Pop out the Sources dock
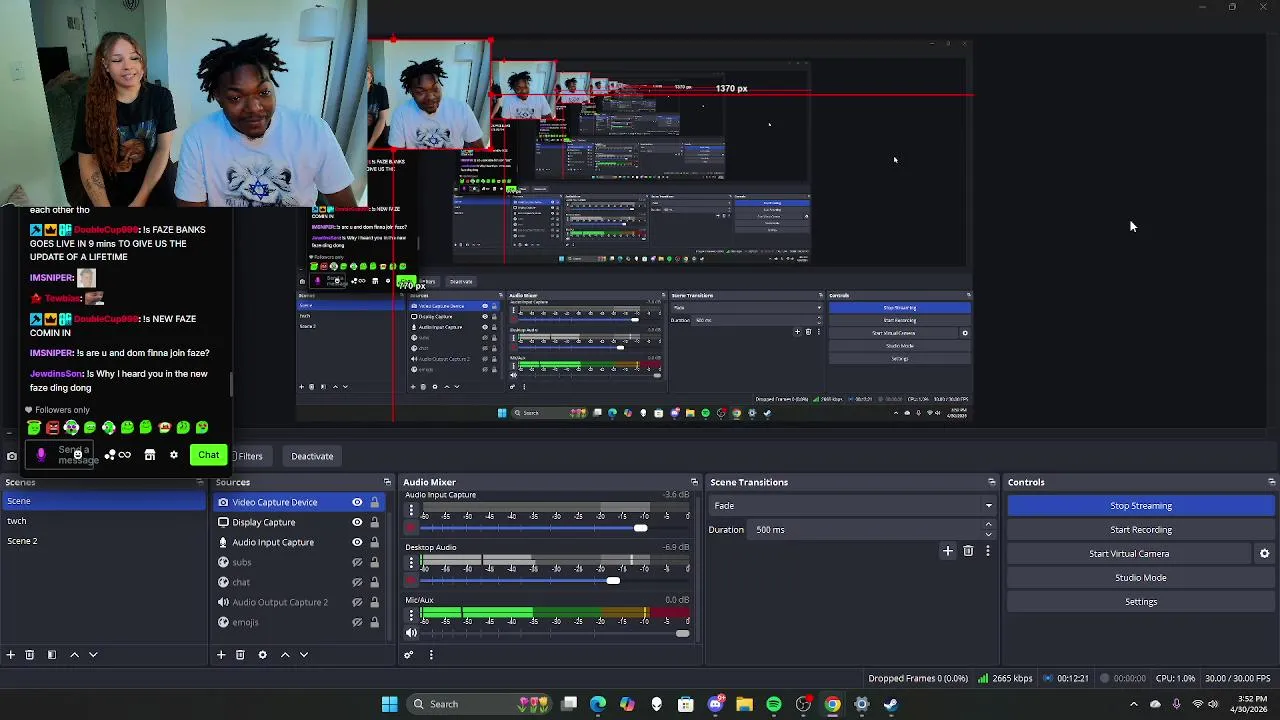 coord(387,482)
